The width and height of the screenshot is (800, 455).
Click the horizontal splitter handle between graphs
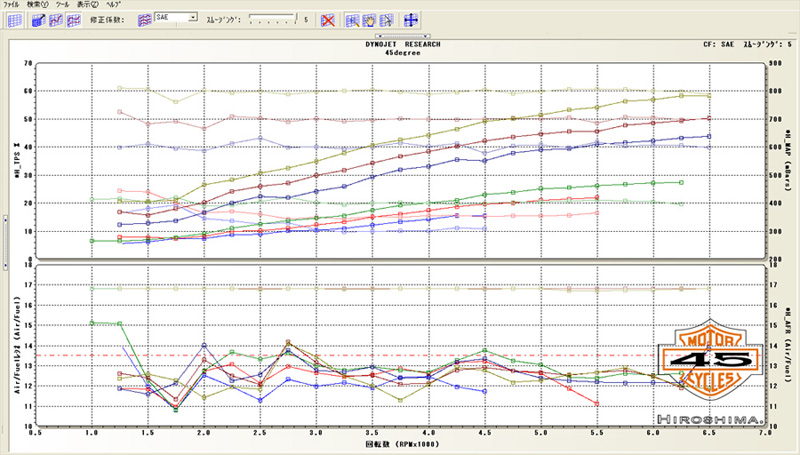pos(400,262)
